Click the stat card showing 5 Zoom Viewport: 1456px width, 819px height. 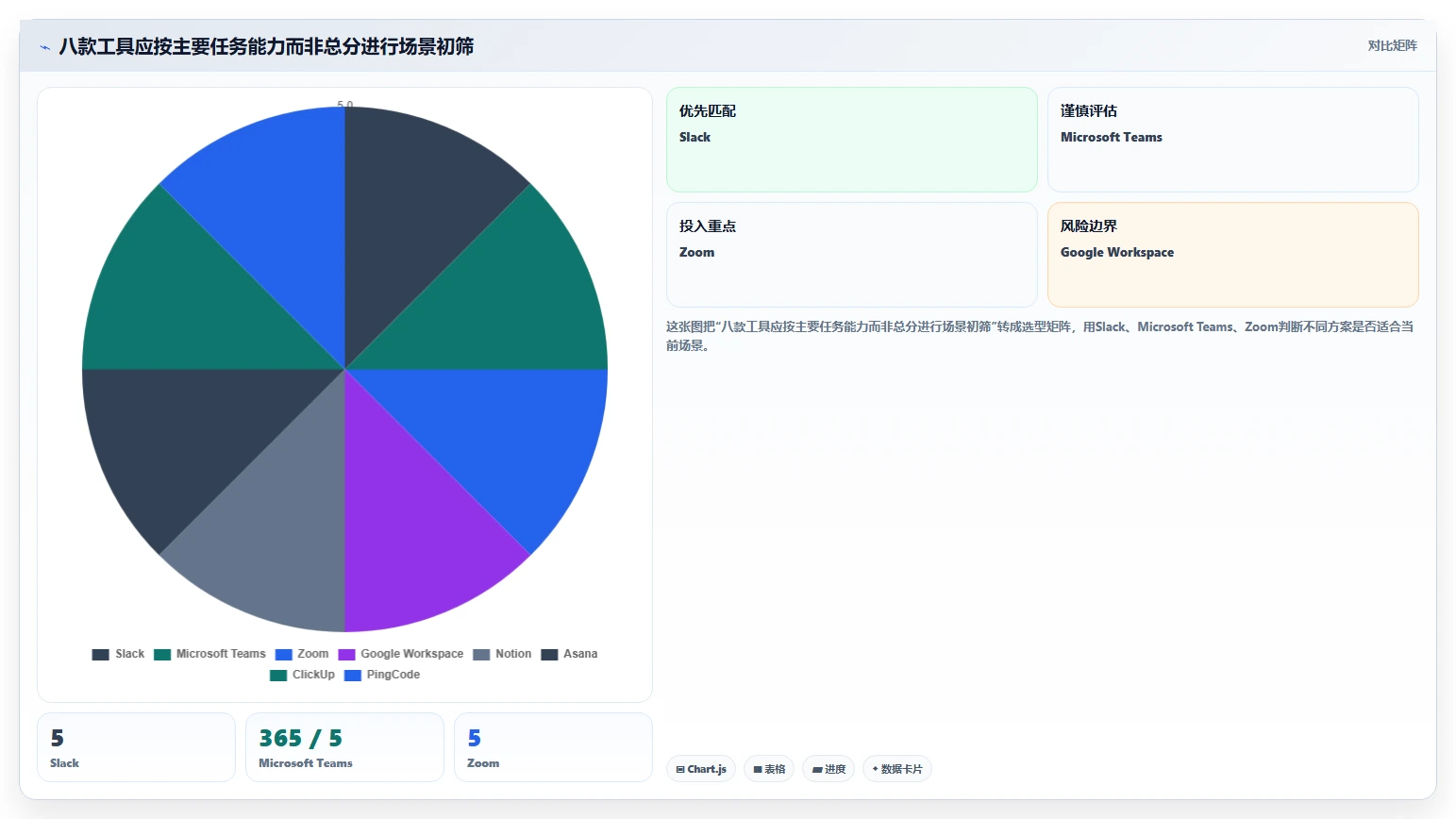tap(553, 747)
